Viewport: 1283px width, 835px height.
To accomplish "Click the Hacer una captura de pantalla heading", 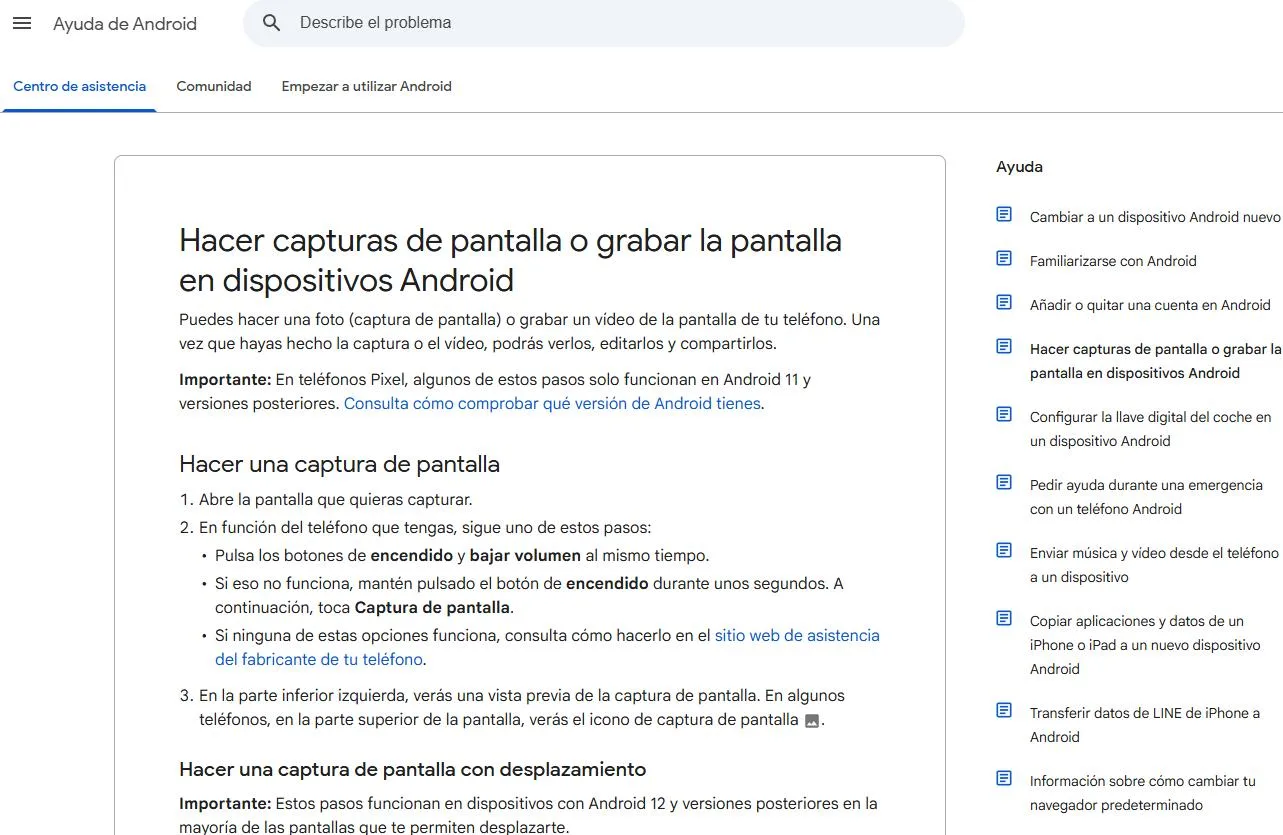I will click(x=339, y=464).
